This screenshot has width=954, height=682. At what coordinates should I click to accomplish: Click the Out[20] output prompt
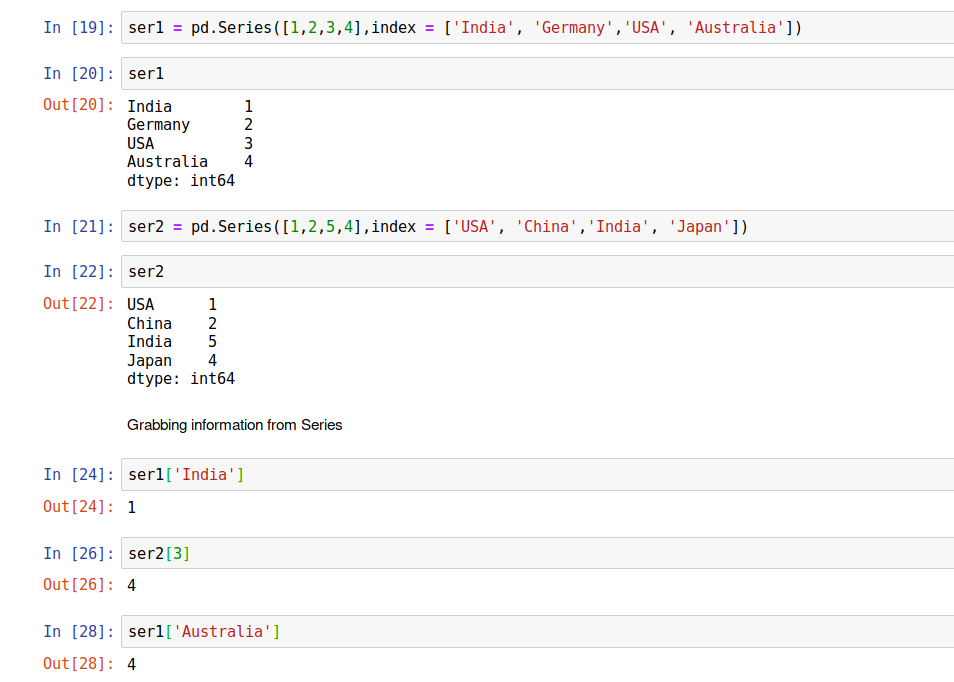[79, 104]
